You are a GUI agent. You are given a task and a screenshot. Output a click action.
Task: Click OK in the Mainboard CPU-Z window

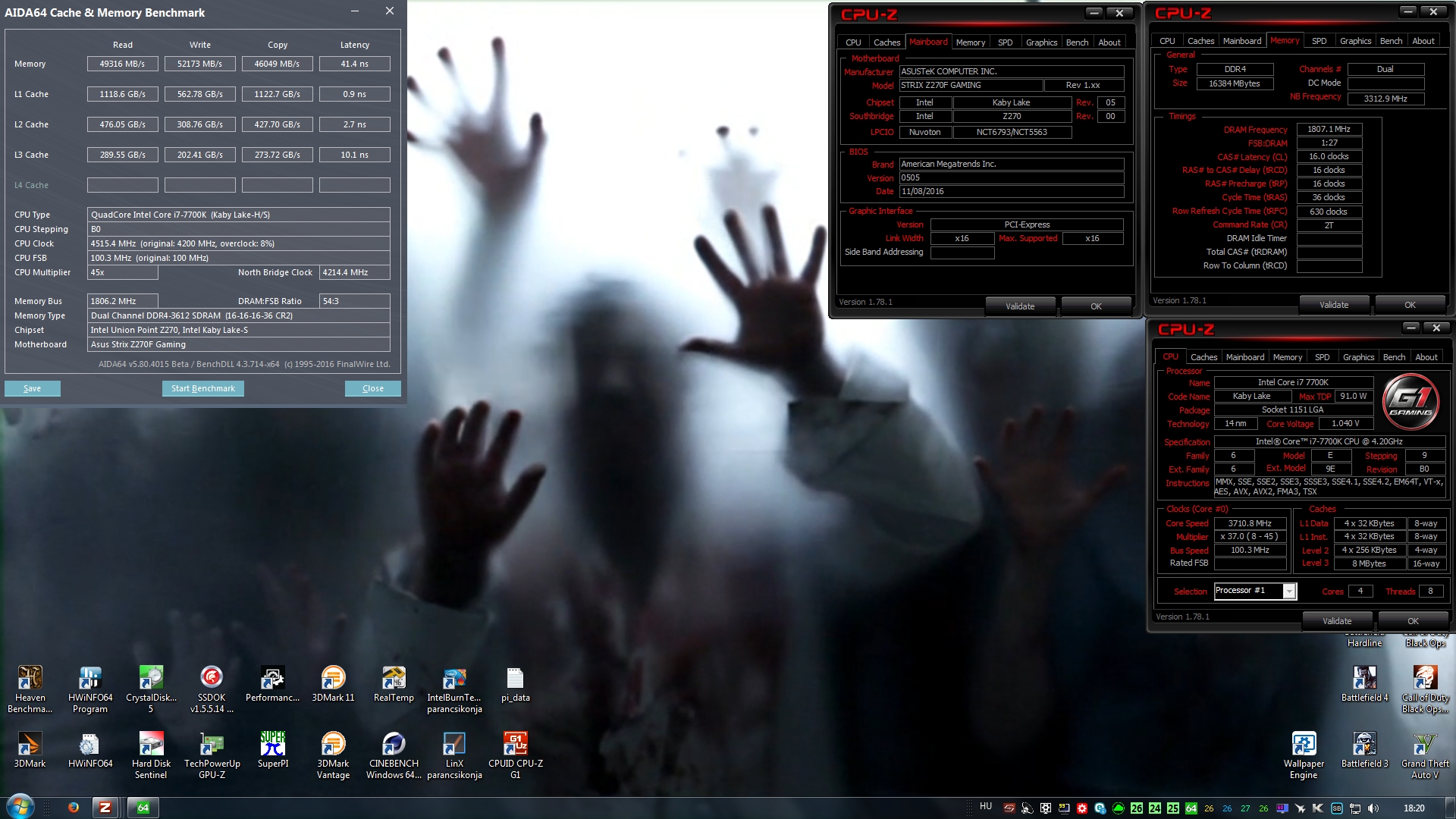tap(1096, 306)
